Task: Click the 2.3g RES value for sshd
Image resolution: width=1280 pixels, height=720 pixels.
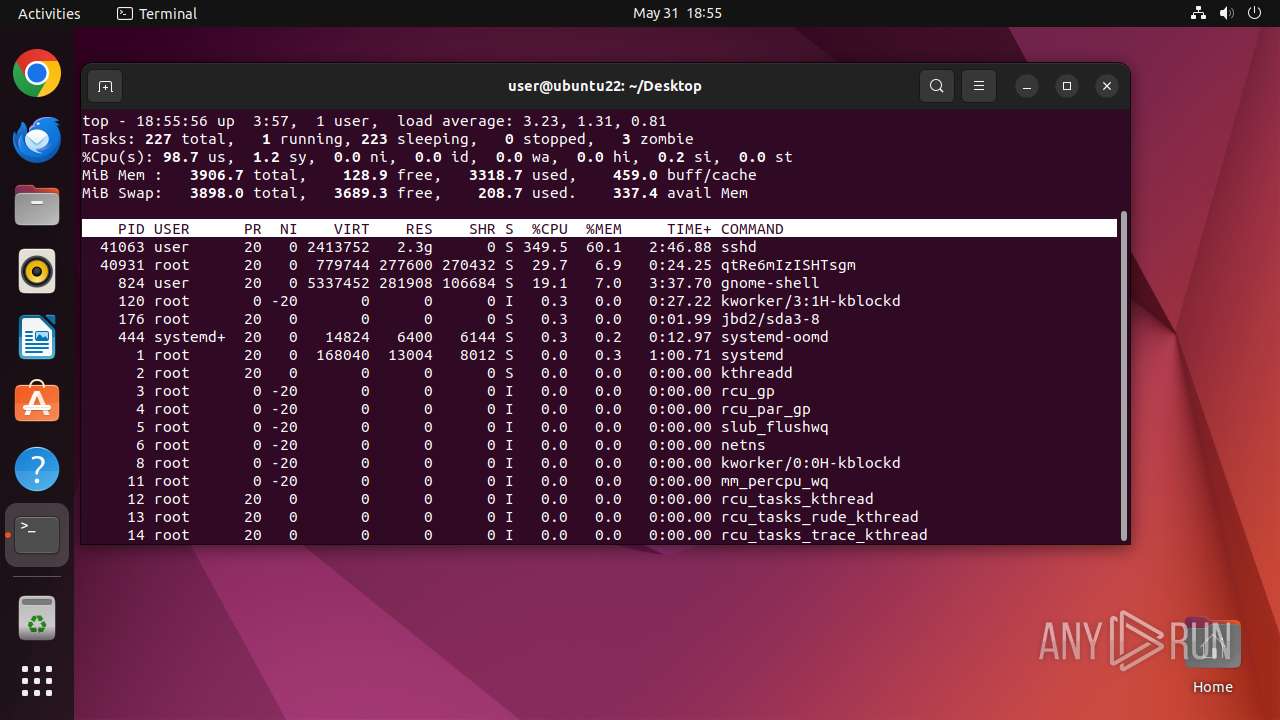Action: (x=415, y=247)
